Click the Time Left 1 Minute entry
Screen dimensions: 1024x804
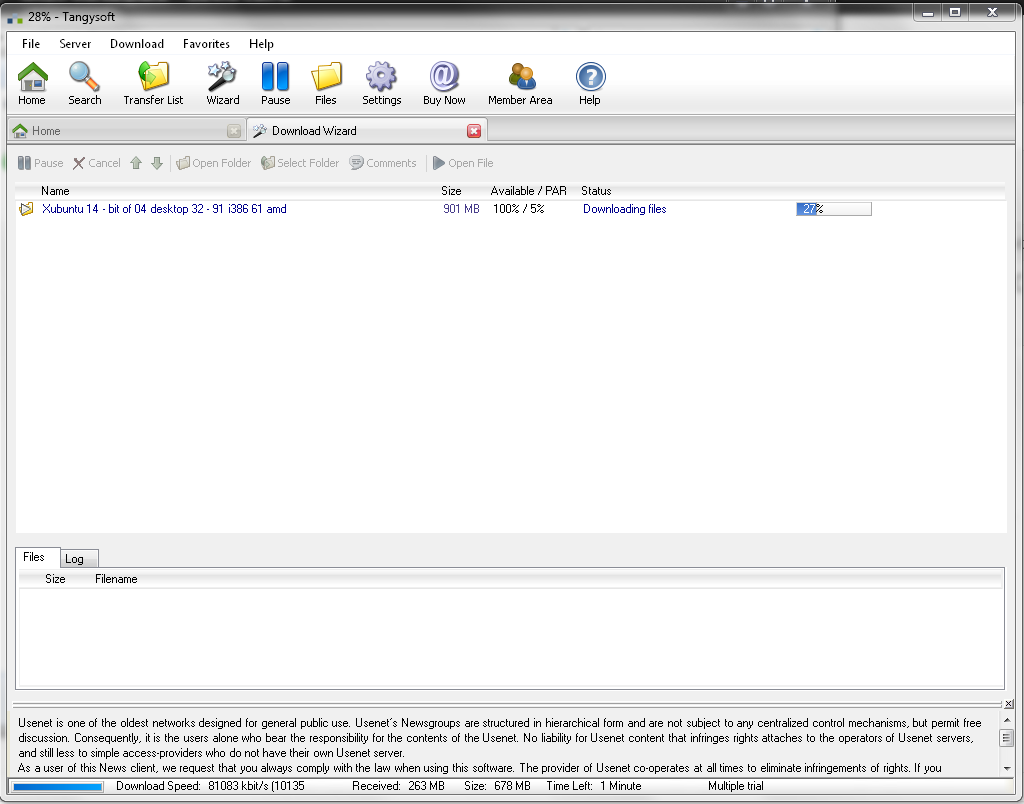coord(594,786)
